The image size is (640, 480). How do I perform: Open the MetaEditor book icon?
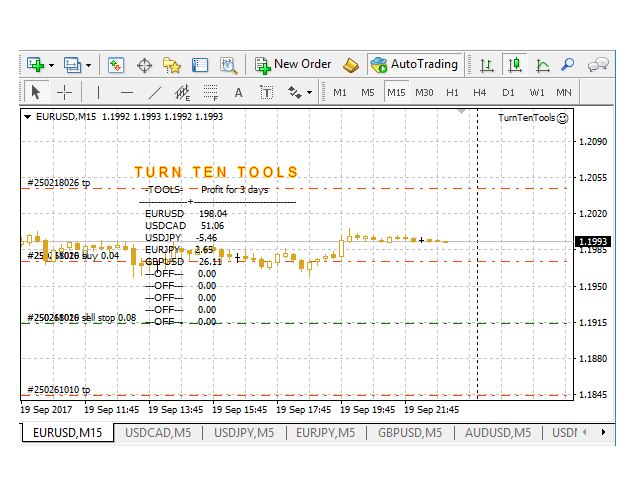click(x=350, y=65)
